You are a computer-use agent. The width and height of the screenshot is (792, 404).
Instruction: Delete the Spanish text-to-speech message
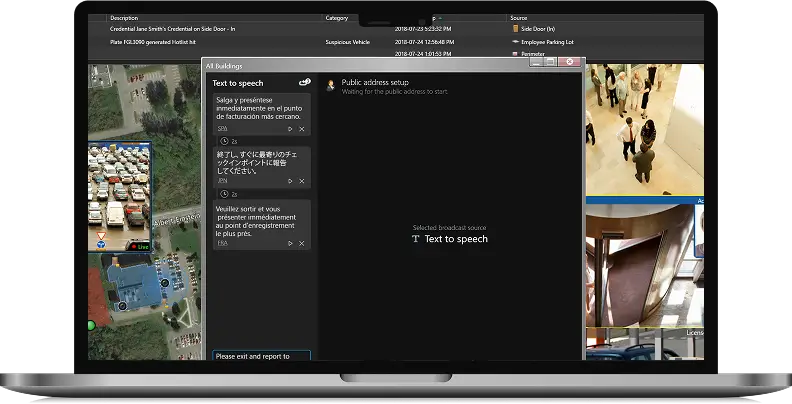point(302,129)
